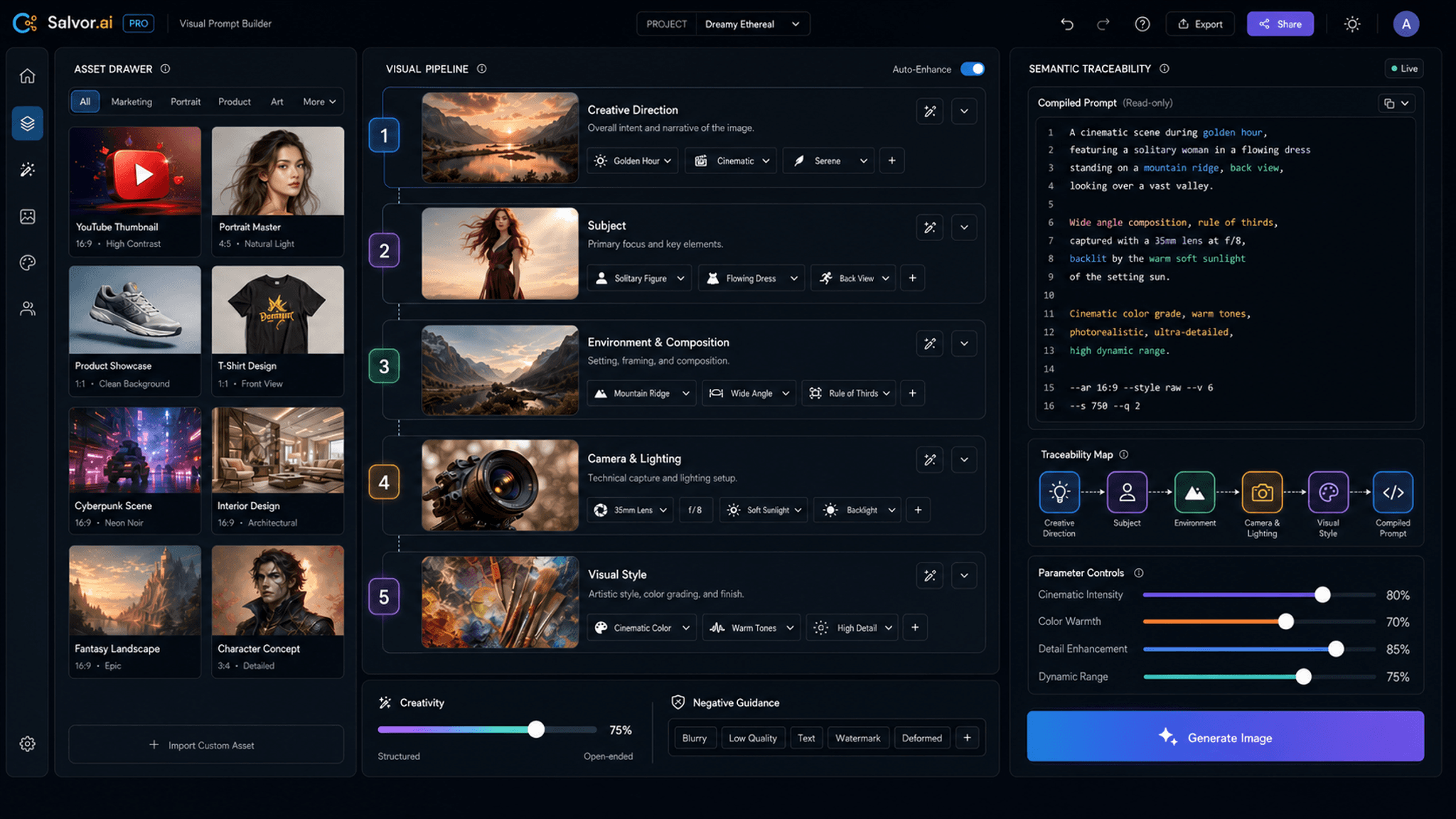Select the Cyberpunk Scene asset
This screenshot has width=1456, height=819.
[135, 471]
